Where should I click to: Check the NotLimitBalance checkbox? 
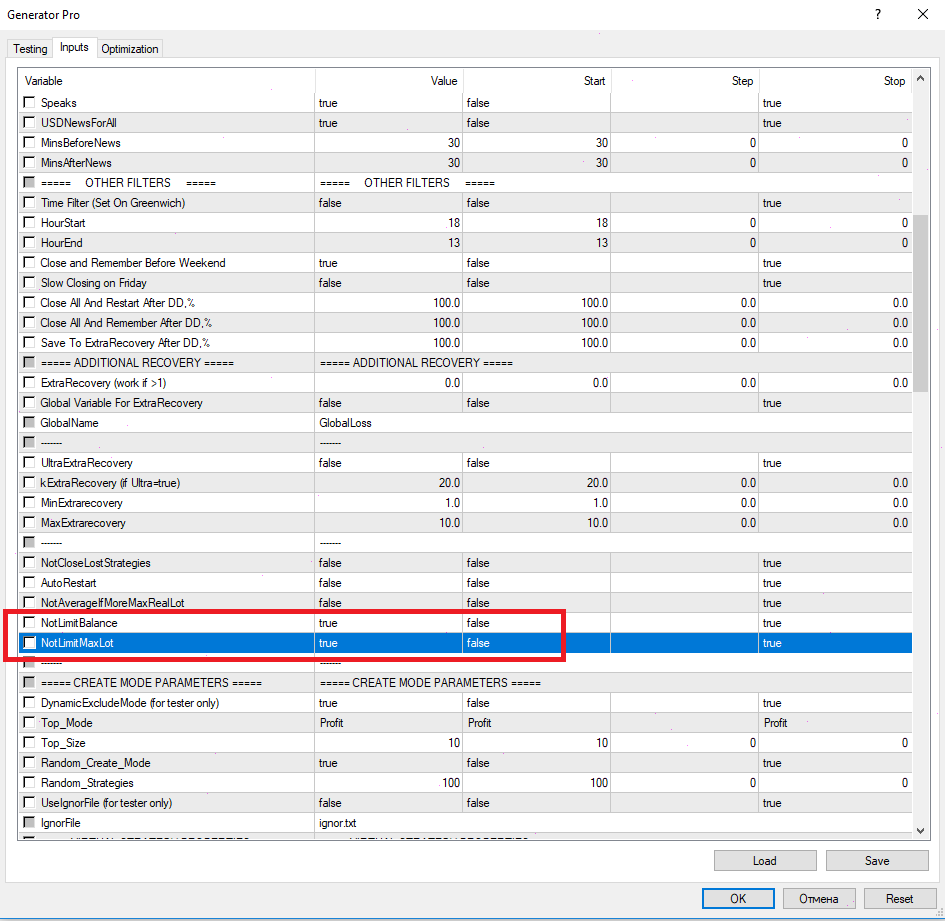pos(29,623)
